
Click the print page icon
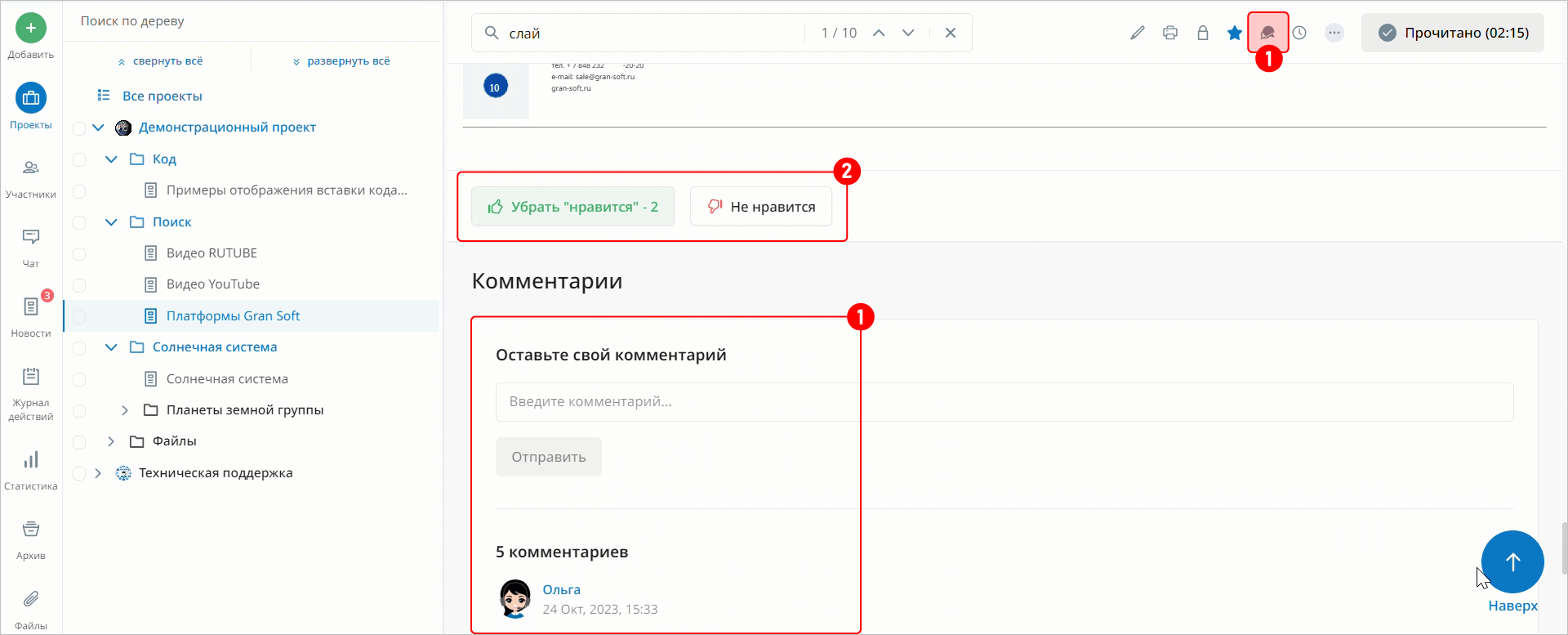click(1170, 33)
